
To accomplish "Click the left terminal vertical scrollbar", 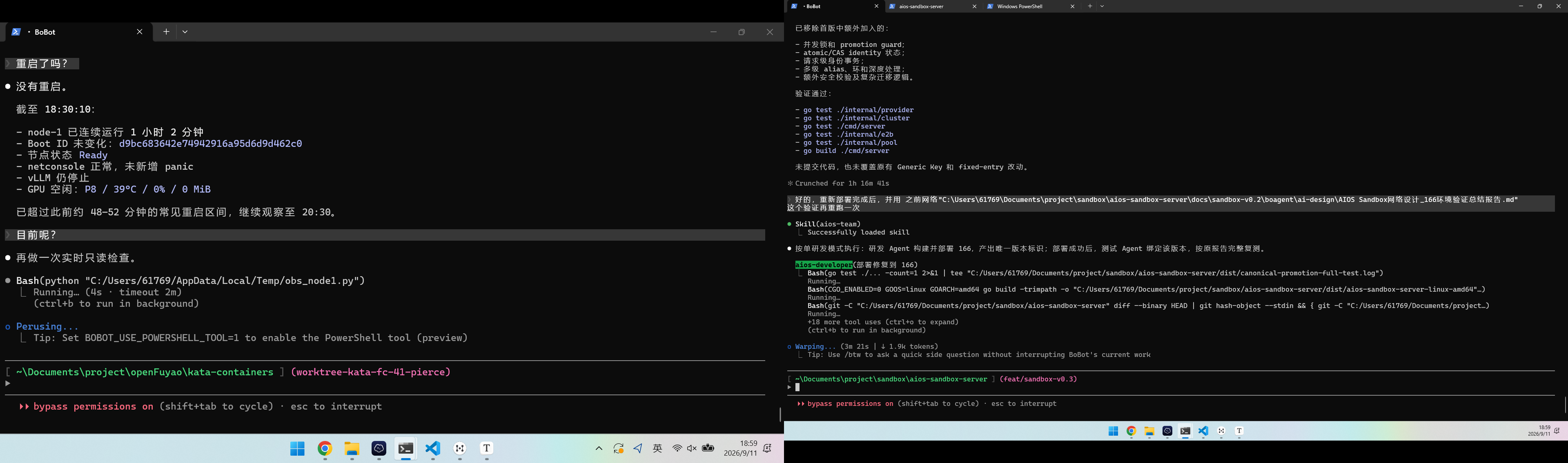I will pos(780,414).
